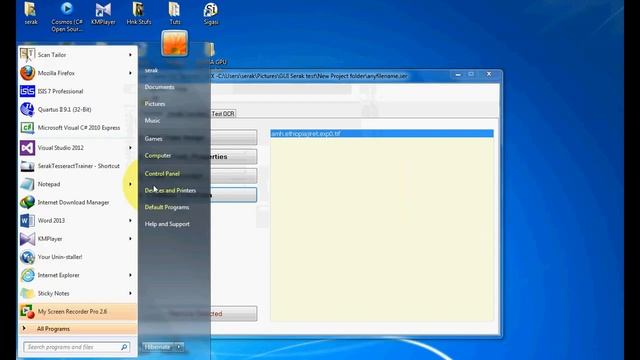The height and width of the screenshot is (360, 640).
Task: Open serak user folder link
Action: click(151, 70)
